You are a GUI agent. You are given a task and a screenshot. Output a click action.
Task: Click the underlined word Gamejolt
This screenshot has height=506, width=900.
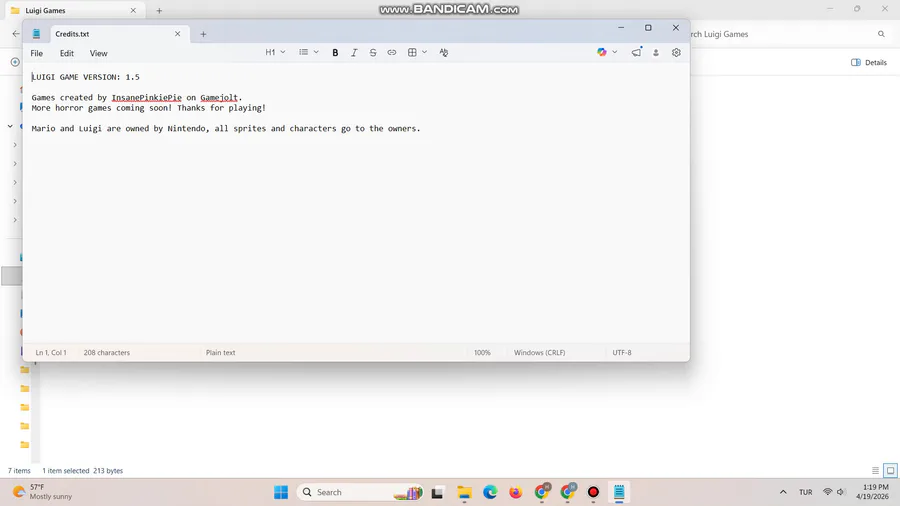219,98
